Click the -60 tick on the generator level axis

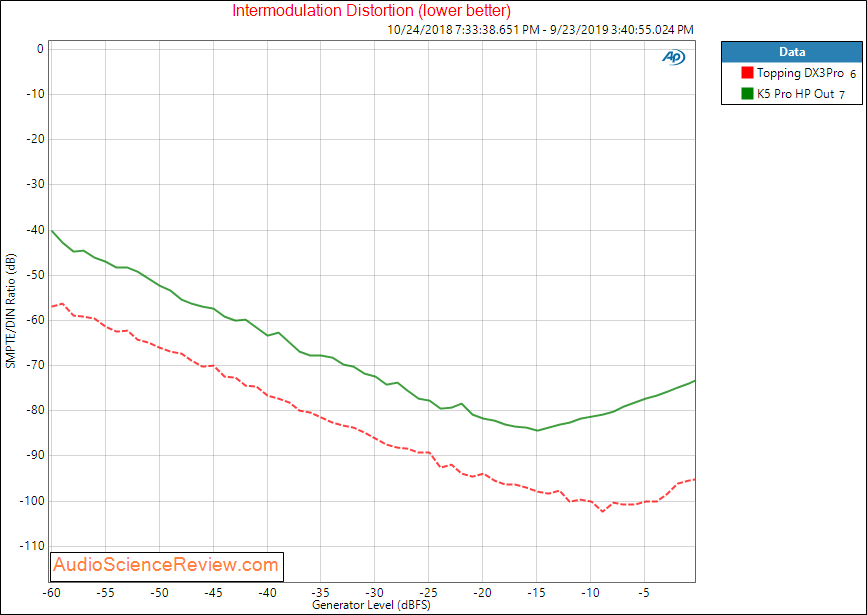click(x=51, y=593)
